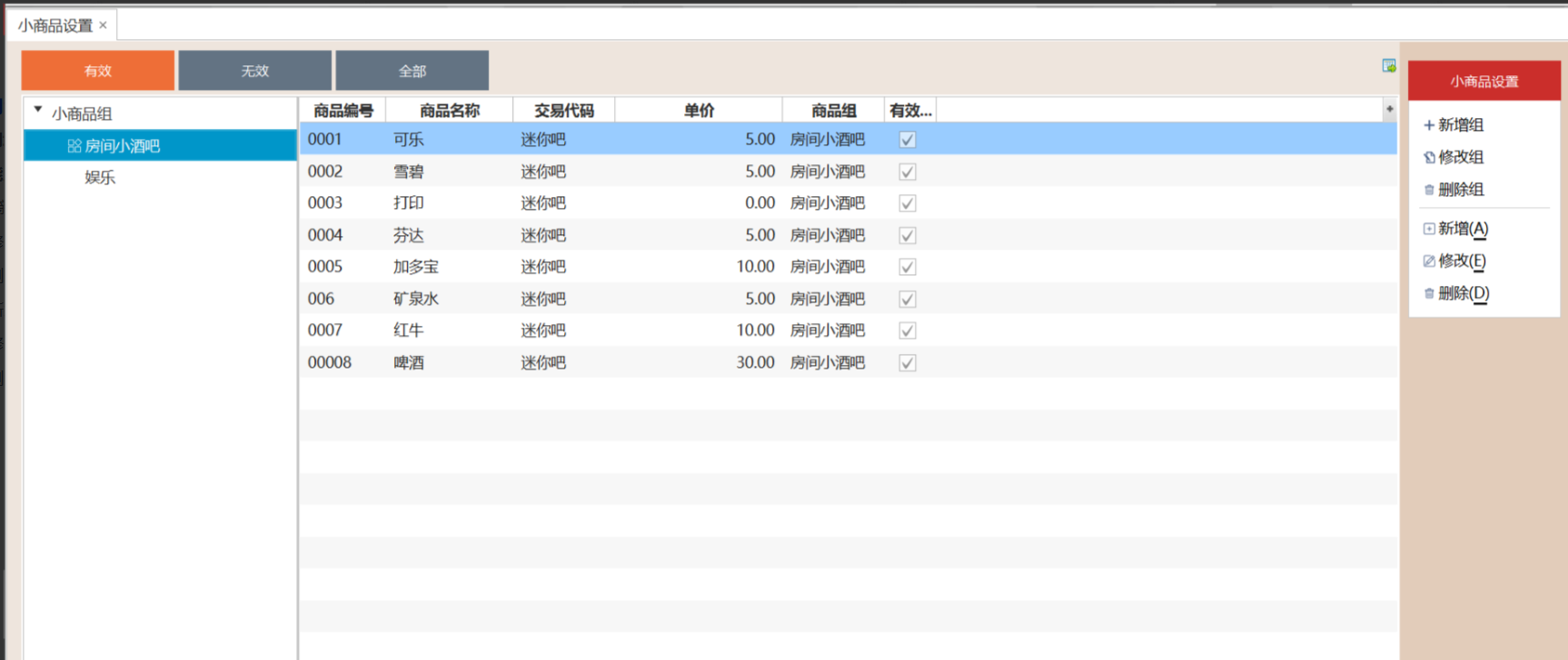Click the red 小商品设置 header button
This screenshot has width=1568, height=660.
[1484, 82]
